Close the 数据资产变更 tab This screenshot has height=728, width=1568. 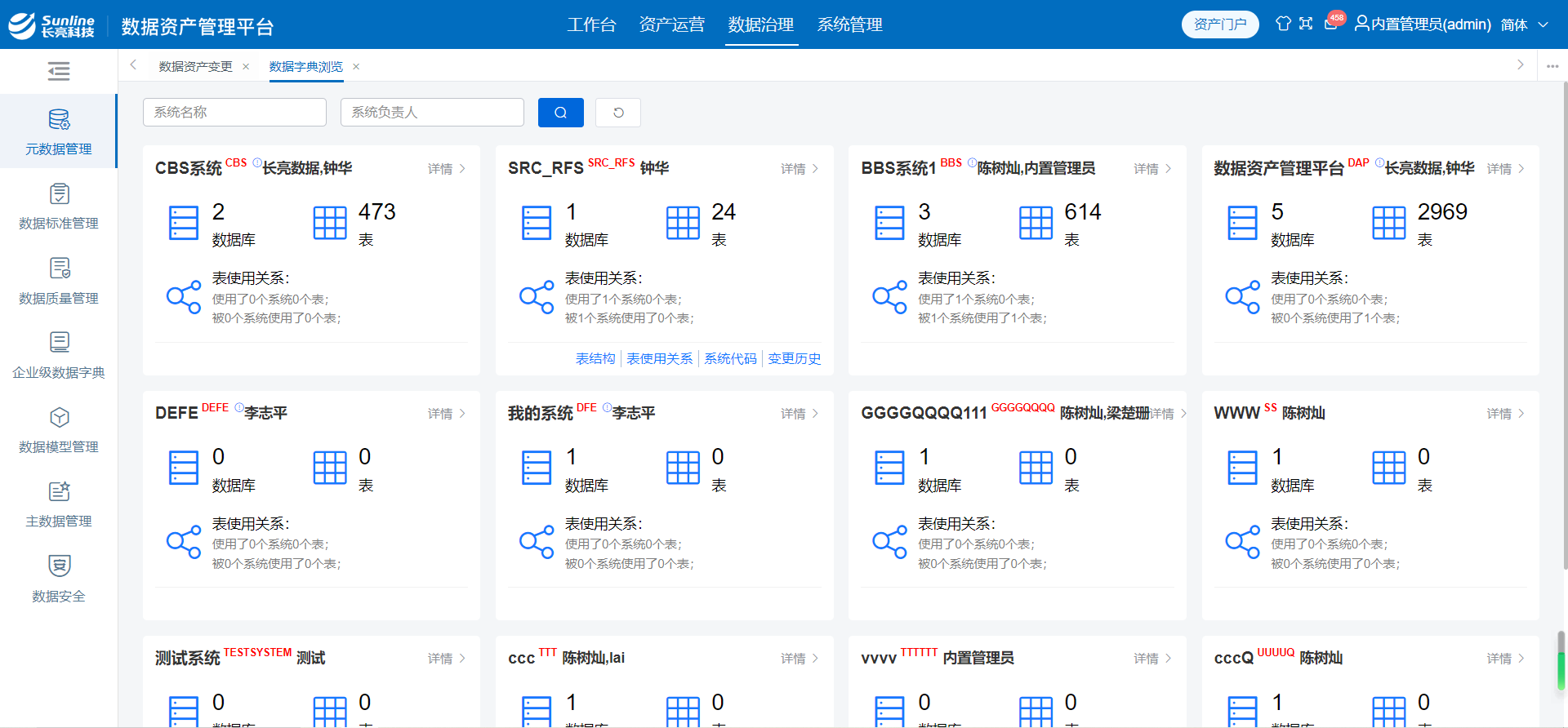(246, 66)
